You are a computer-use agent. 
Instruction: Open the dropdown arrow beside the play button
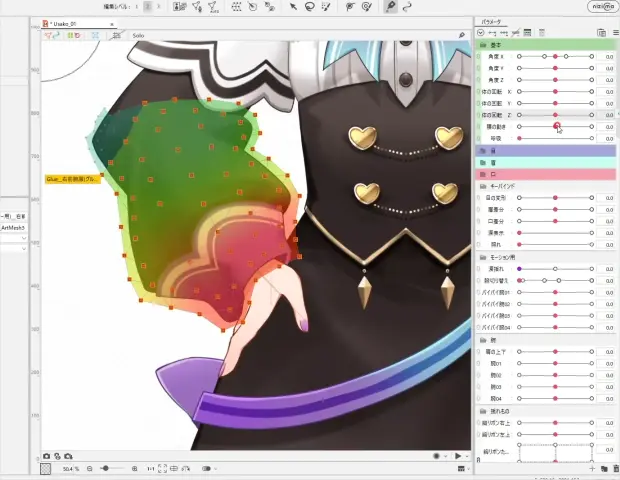(467, 456)
